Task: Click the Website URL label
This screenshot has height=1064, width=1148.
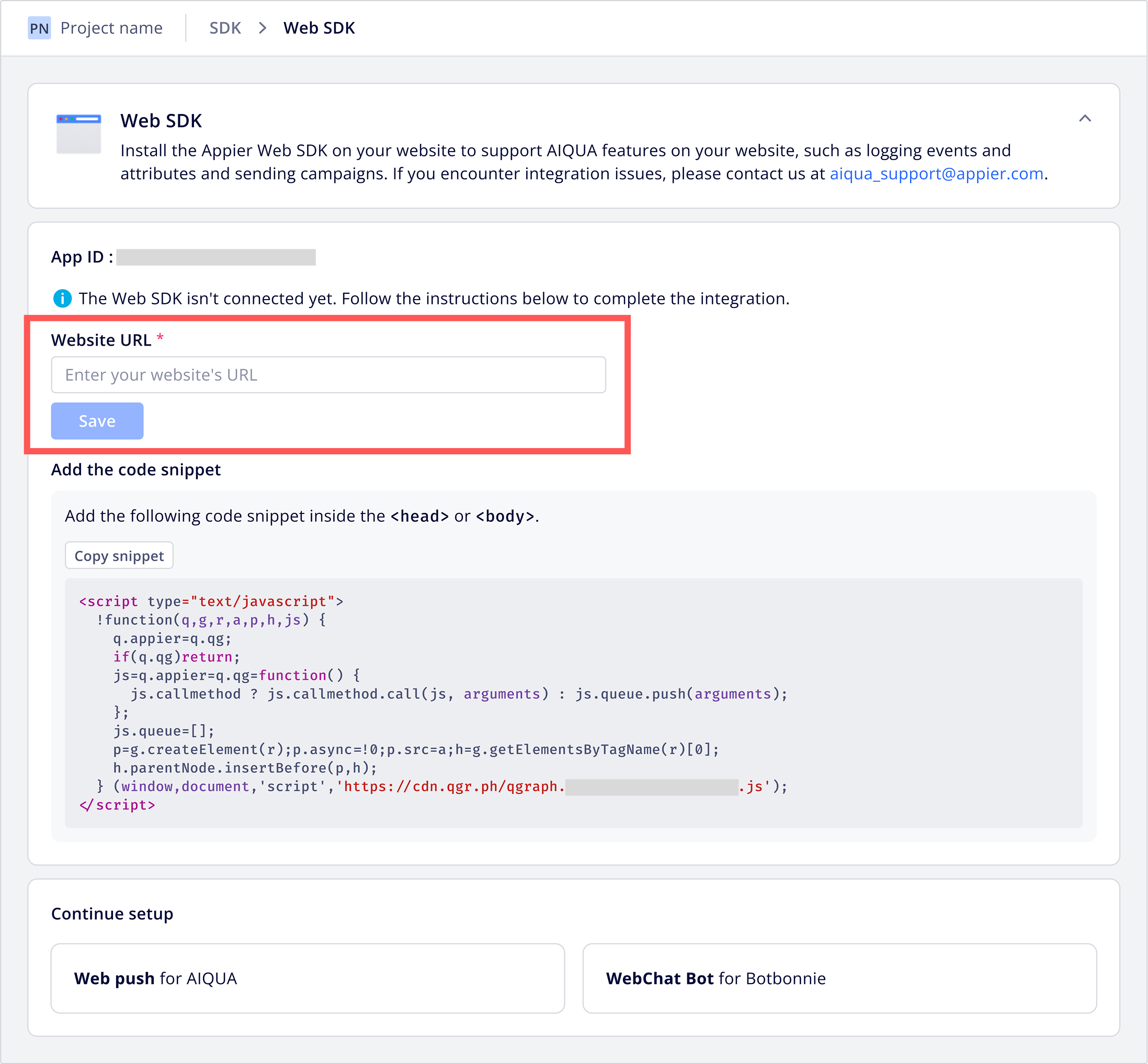Action: pos(101,340)
